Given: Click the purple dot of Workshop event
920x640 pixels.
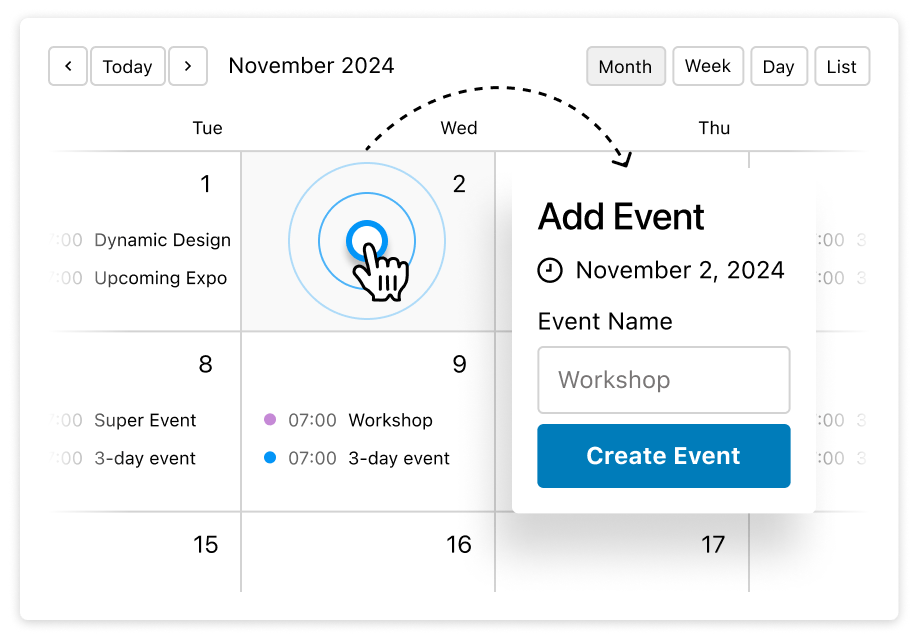Looking at the screenshot, I should coord(270,419).
